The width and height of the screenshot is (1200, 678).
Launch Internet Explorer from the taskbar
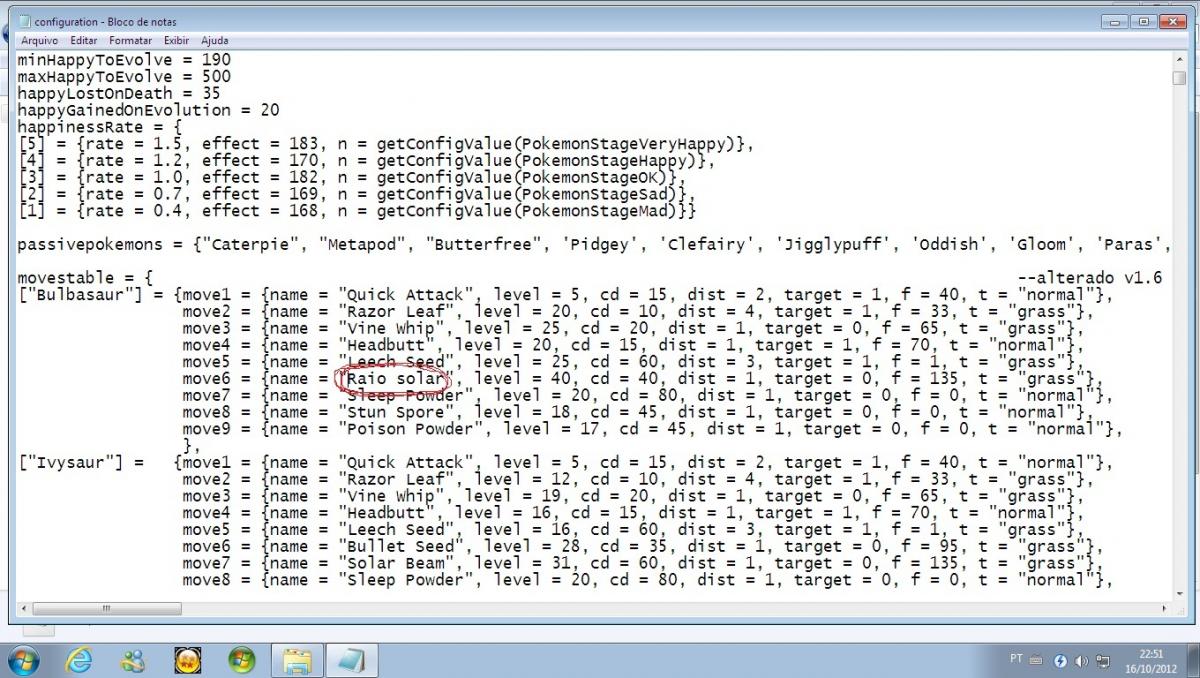(x=79, y=660)
